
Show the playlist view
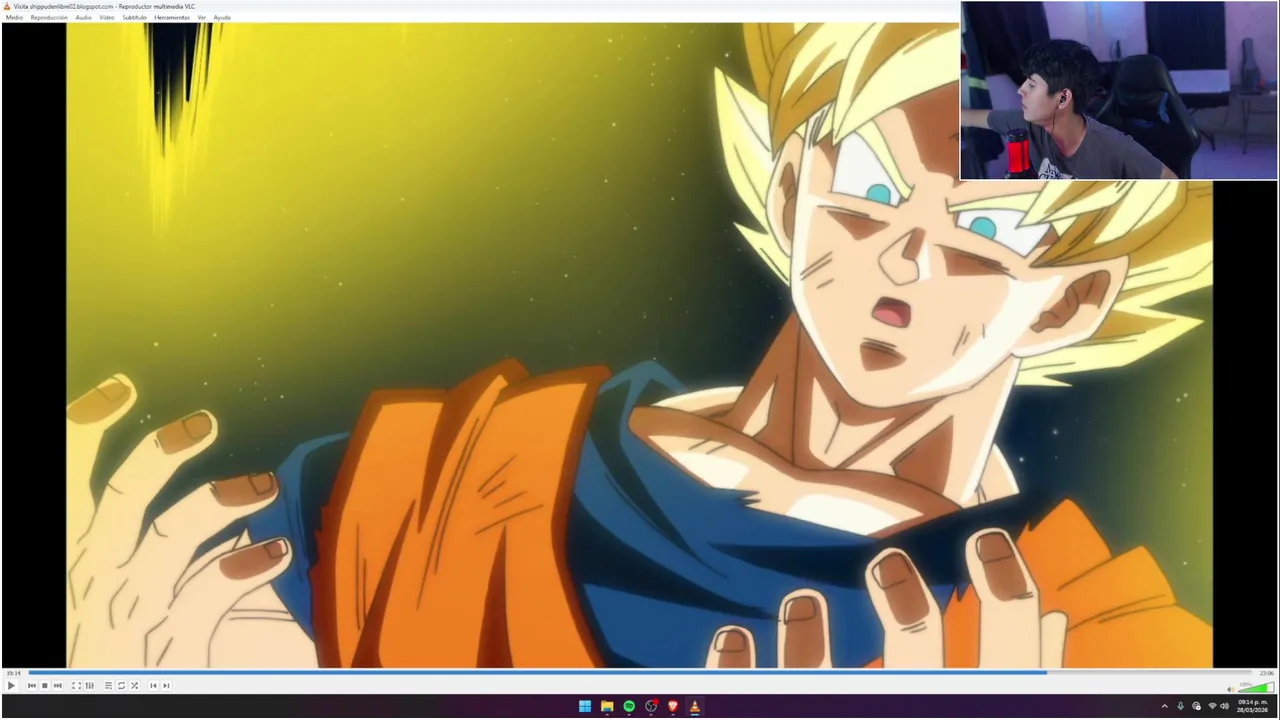click(108, 685)
